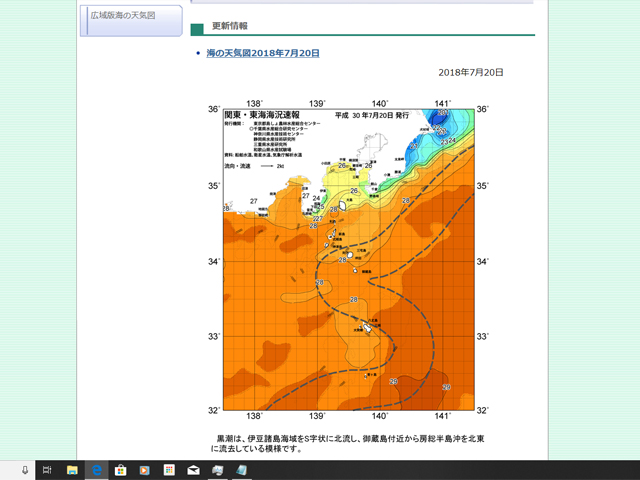Click the 更新情報 section heading
This screenshot has height=480, width=640.
[230, 25]
